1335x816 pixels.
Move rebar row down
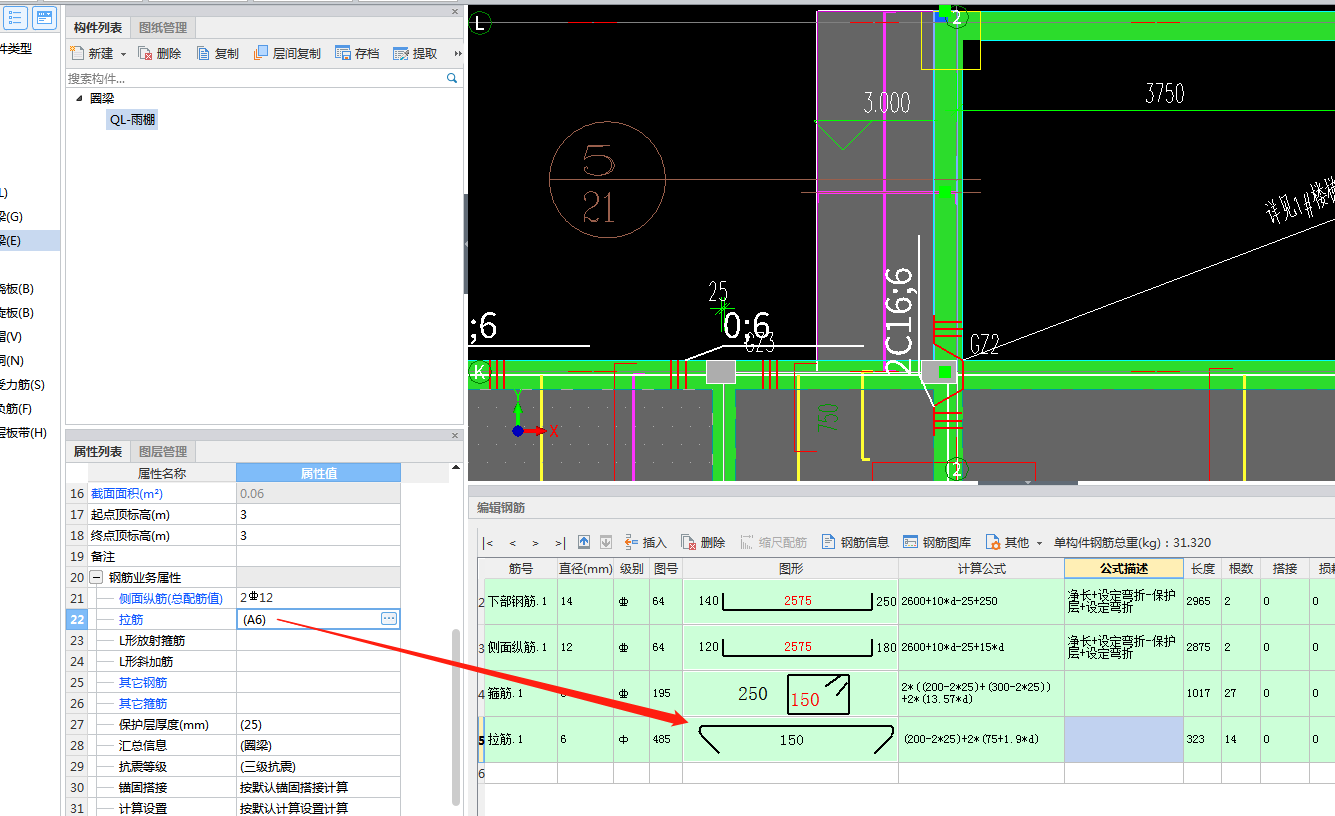pyautogui.click(x=606, y=542)
